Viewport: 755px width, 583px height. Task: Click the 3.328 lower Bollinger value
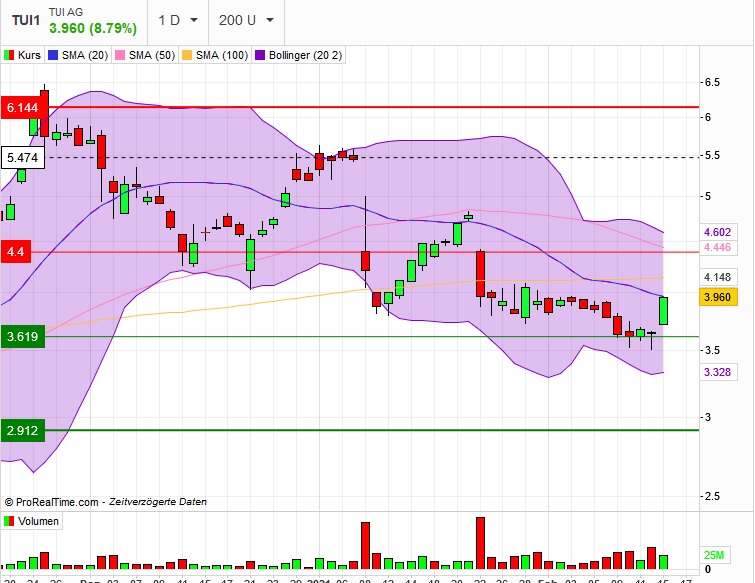click(718, 372)
